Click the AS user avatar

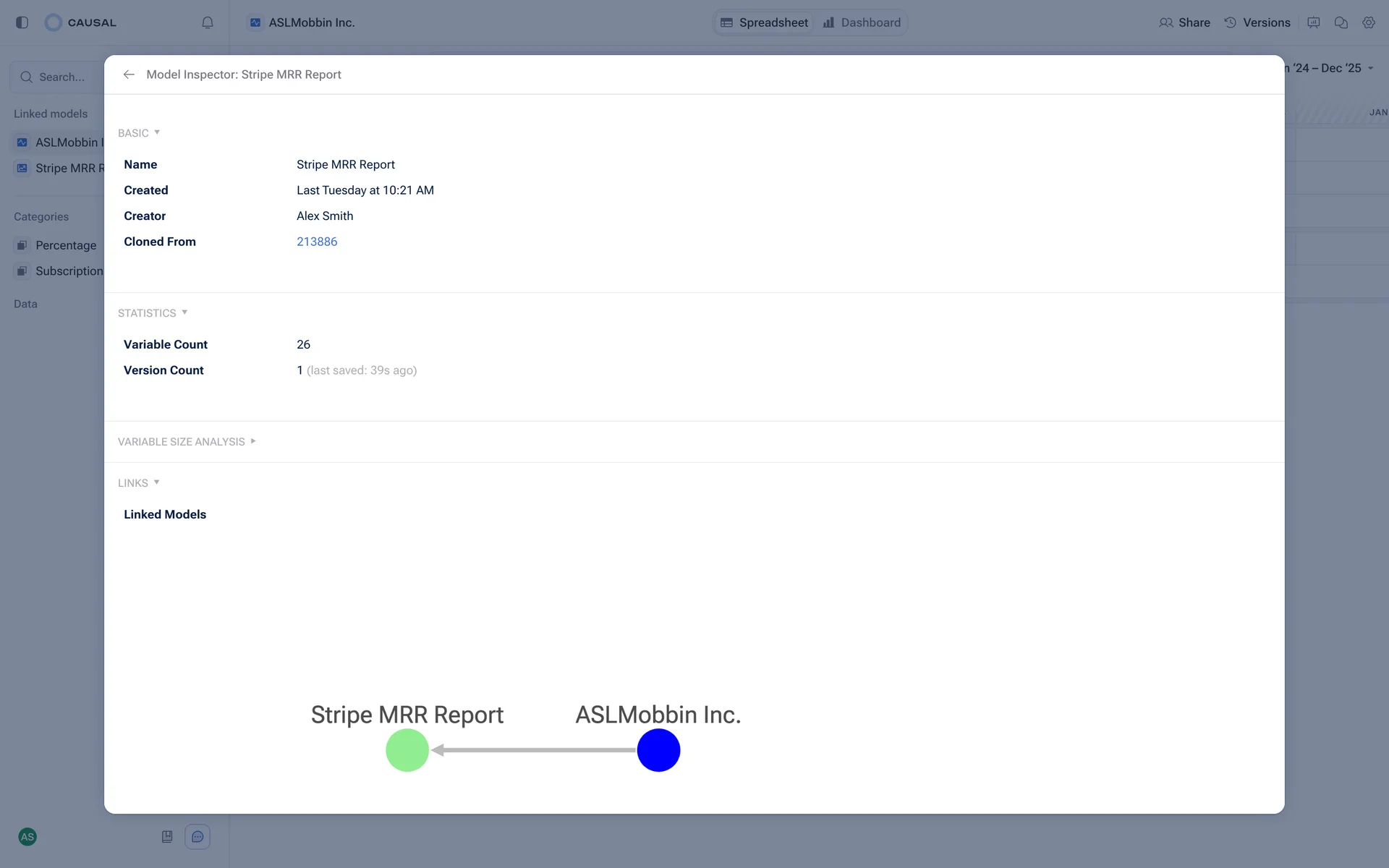click(27, 837)
